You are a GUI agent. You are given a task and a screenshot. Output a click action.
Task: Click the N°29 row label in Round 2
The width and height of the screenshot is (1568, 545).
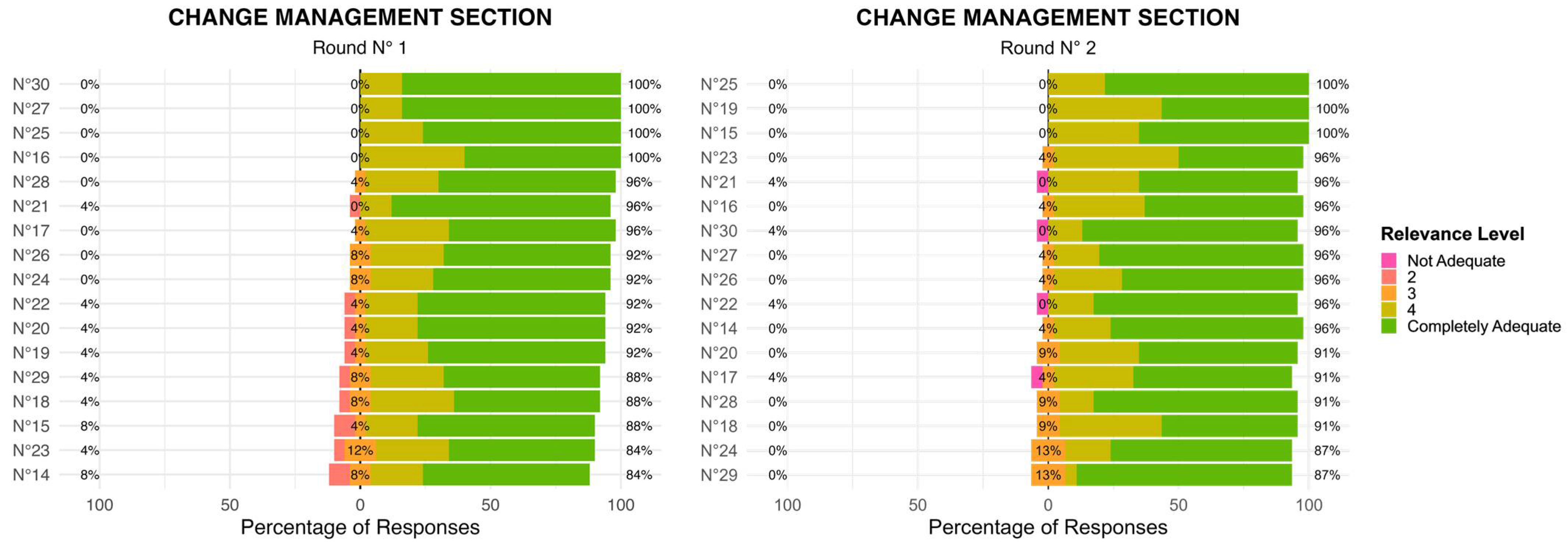click(x=719, y=474)
